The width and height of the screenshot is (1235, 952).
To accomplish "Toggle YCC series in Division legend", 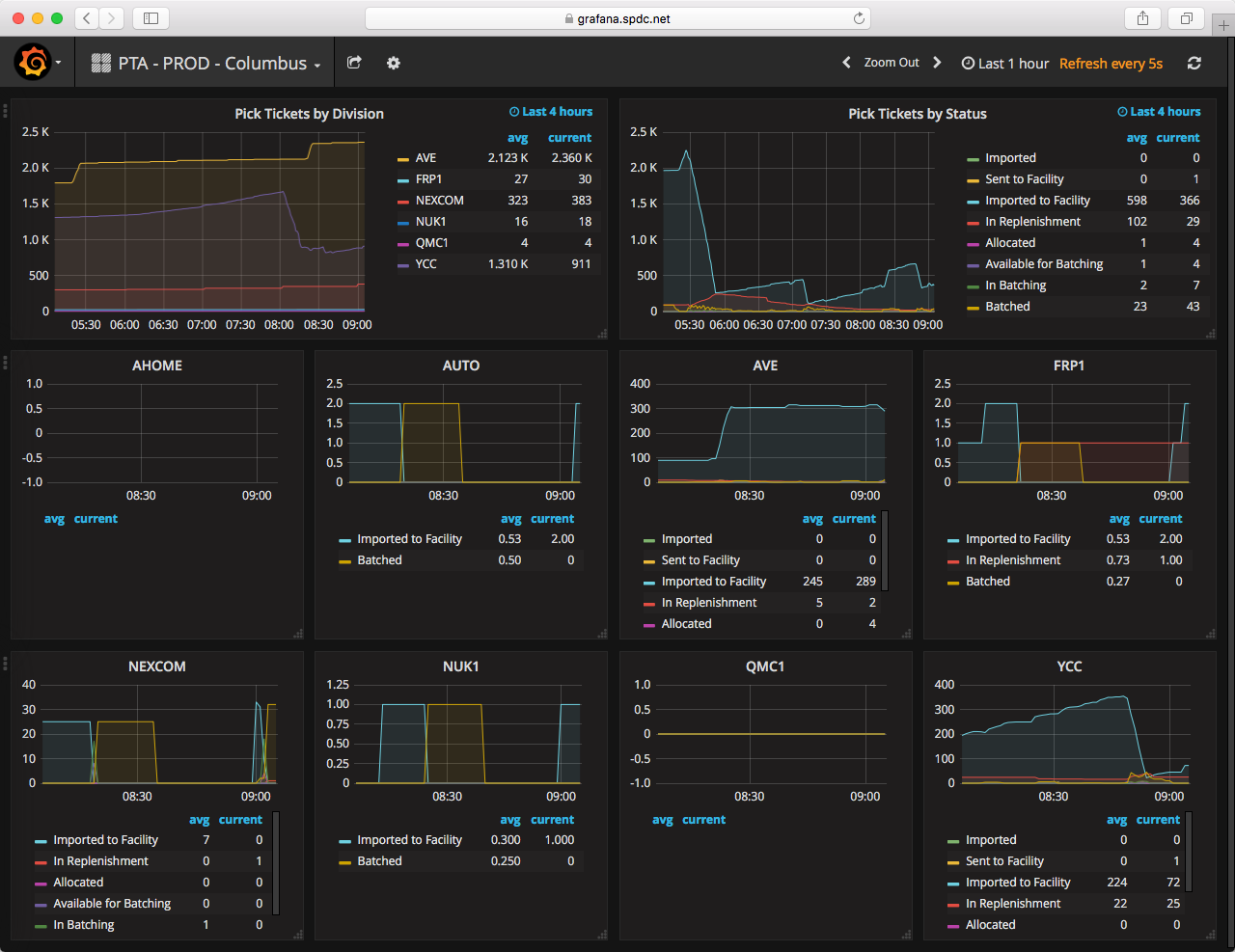I will tap(425, 264).
